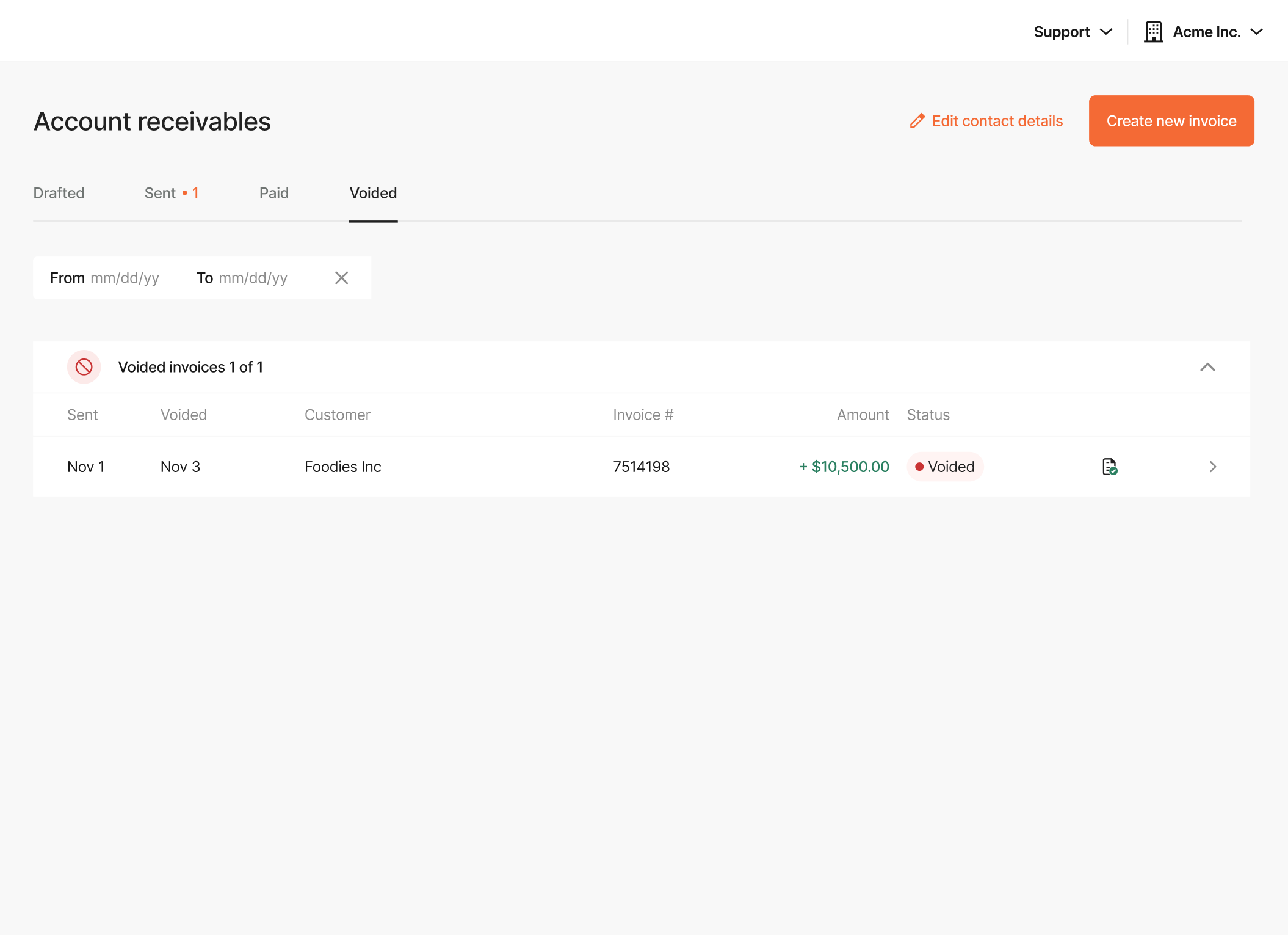Open the Support dropdown menu

(1073, 32)
